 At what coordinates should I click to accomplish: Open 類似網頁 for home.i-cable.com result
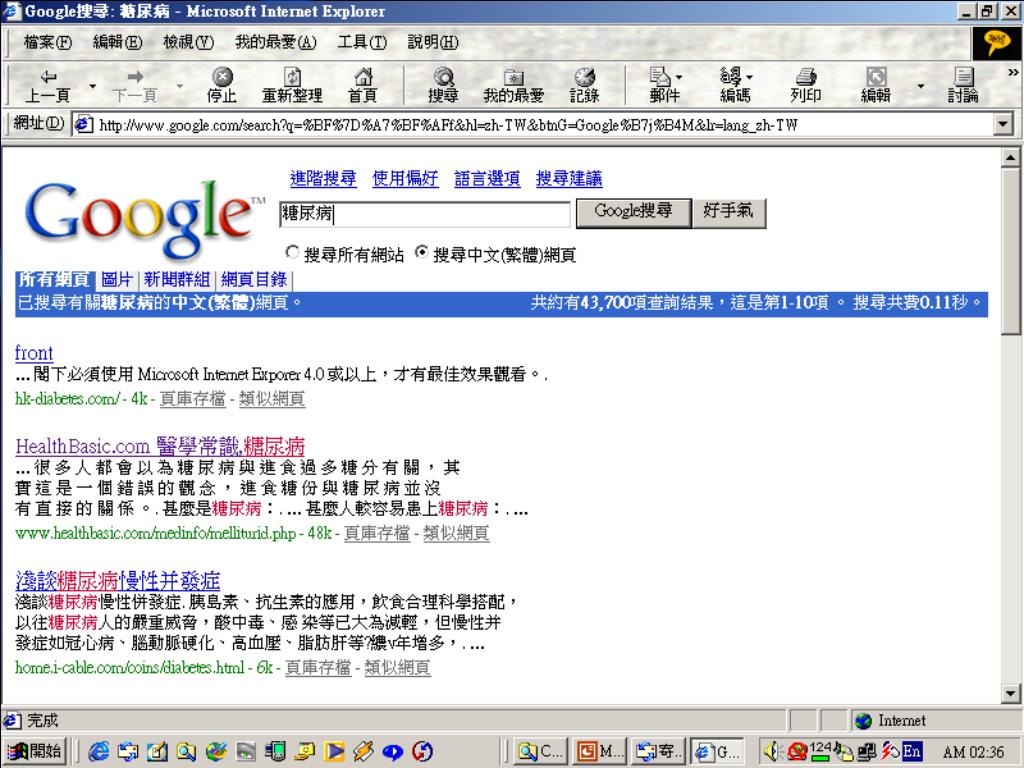[x=397, y=667]
